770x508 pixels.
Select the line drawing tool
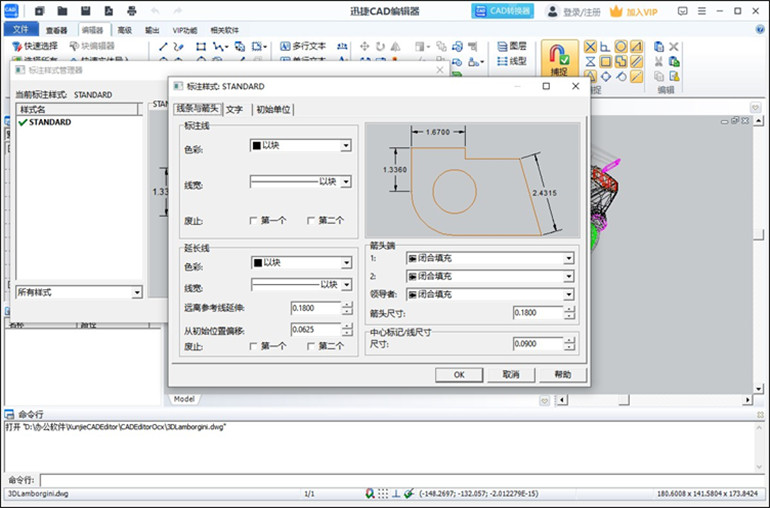point(164,47)
